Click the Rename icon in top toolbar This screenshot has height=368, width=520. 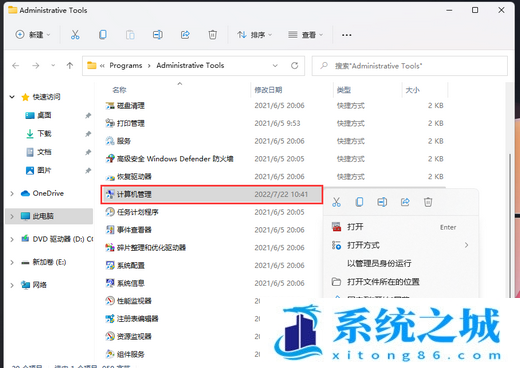click(158, 35)
